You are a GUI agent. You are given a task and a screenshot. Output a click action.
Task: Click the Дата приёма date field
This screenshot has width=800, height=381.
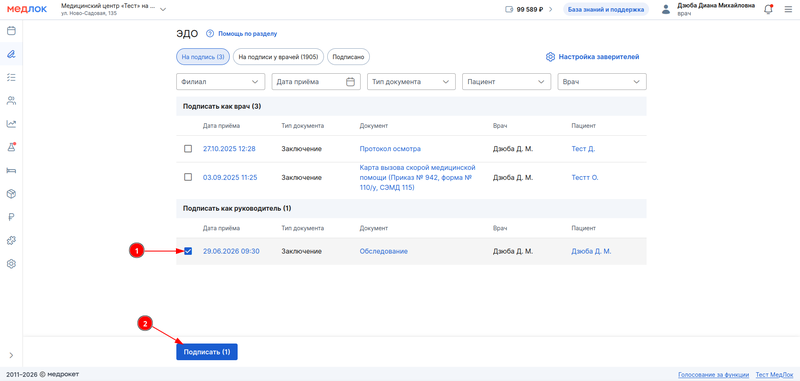pos(316,82)
